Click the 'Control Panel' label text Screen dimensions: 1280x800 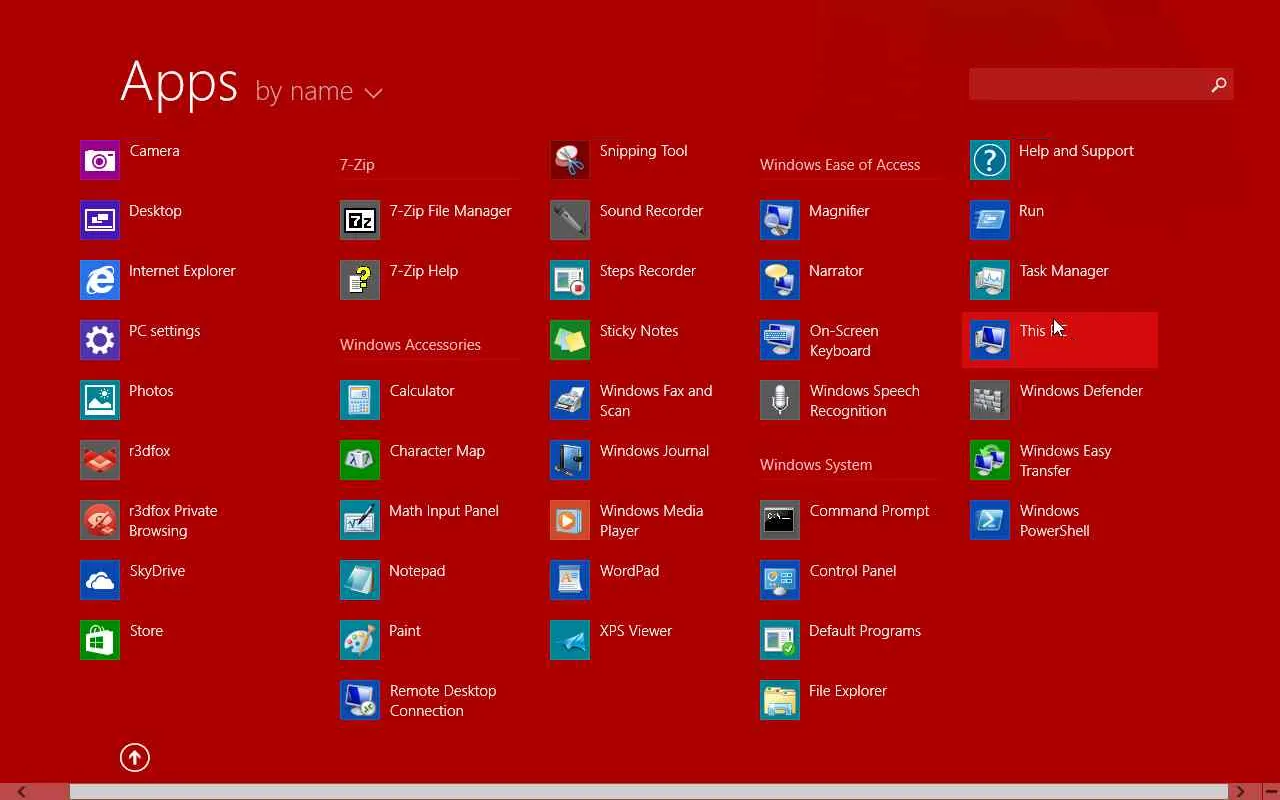(x=853, y=570)
